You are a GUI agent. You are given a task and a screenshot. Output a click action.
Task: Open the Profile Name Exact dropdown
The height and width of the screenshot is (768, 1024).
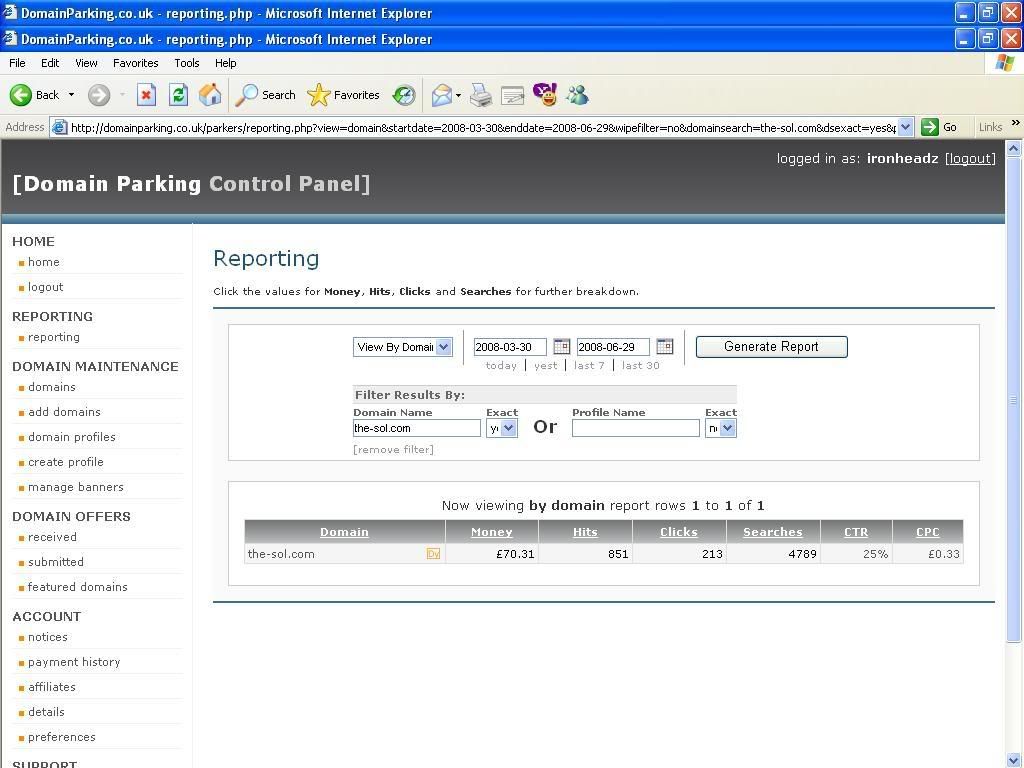[x=727, y=428]
